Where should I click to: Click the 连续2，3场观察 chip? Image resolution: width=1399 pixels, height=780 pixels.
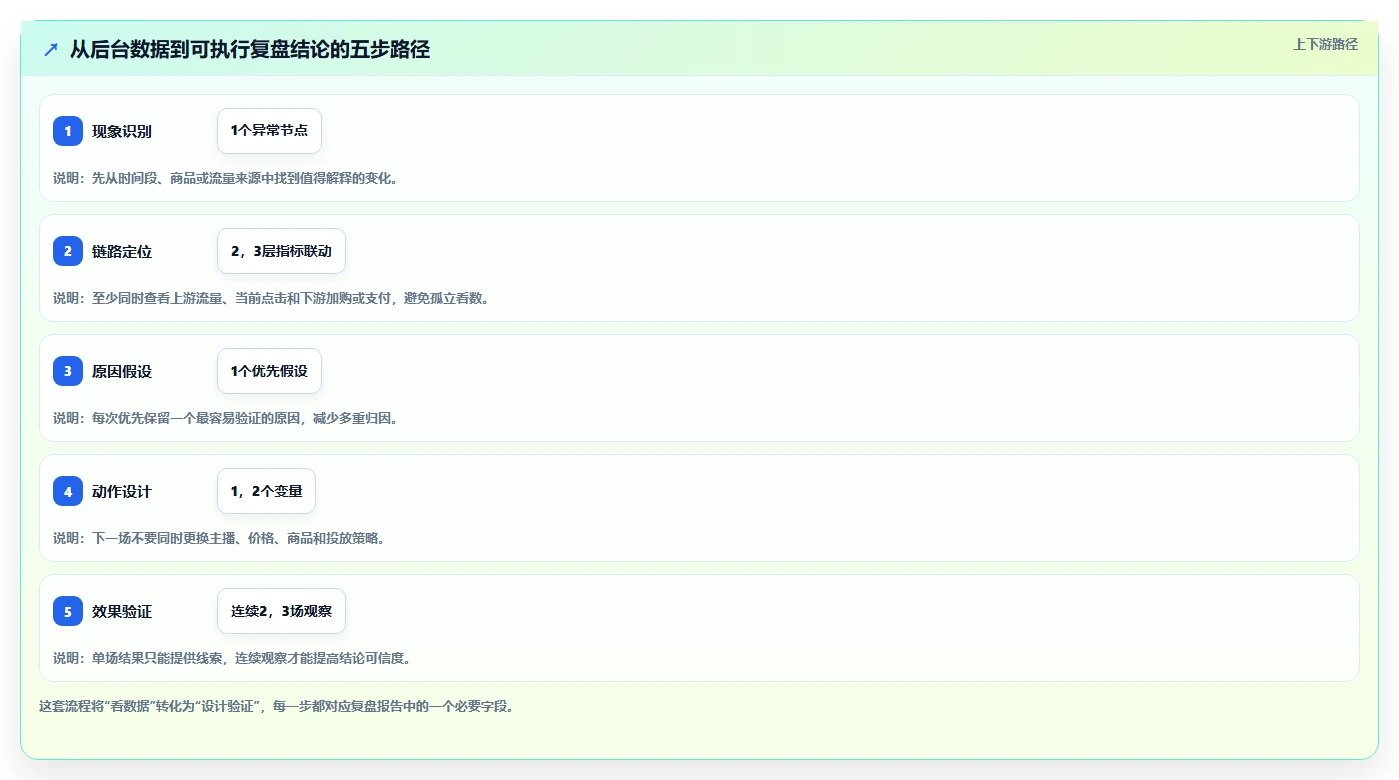[x=281, y=611]
